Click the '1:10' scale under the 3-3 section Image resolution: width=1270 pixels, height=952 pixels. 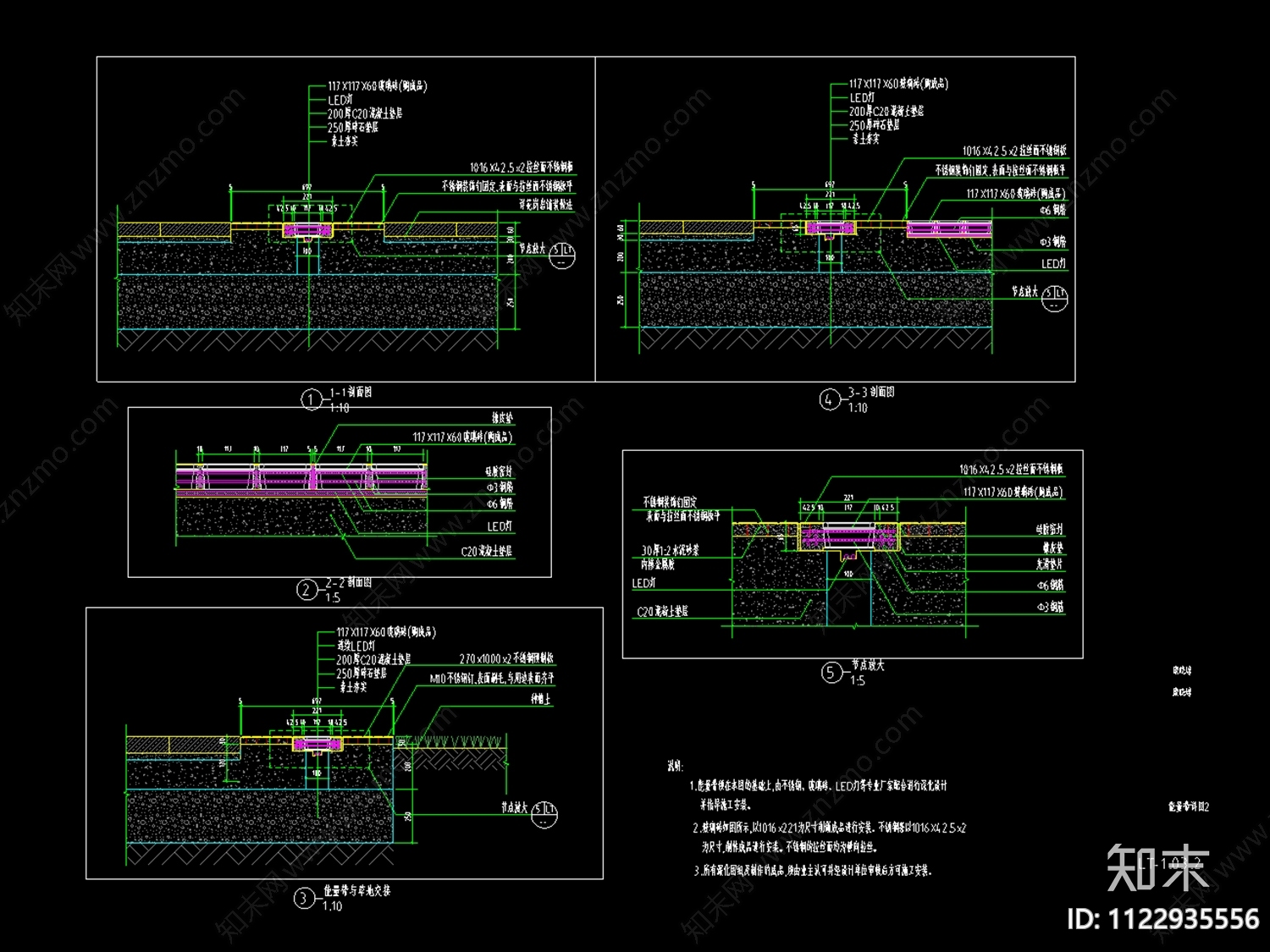pos(858,408)
